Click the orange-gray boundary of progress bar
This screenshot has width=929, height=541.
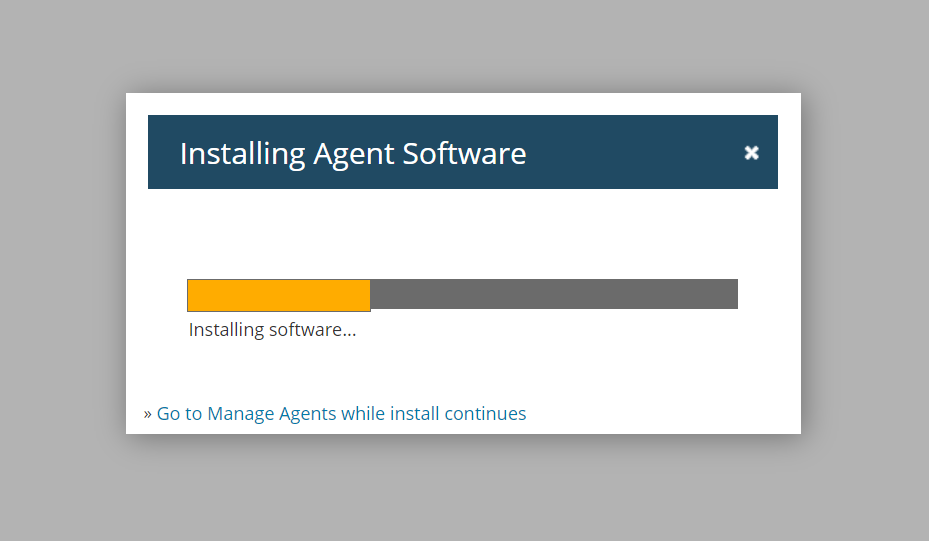click(371, 295)
